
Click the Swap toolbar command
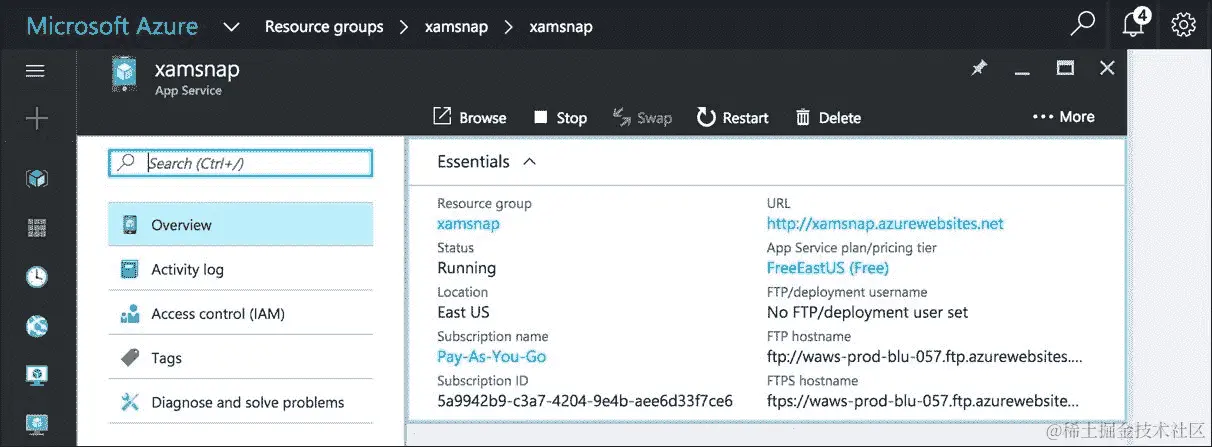642,117
